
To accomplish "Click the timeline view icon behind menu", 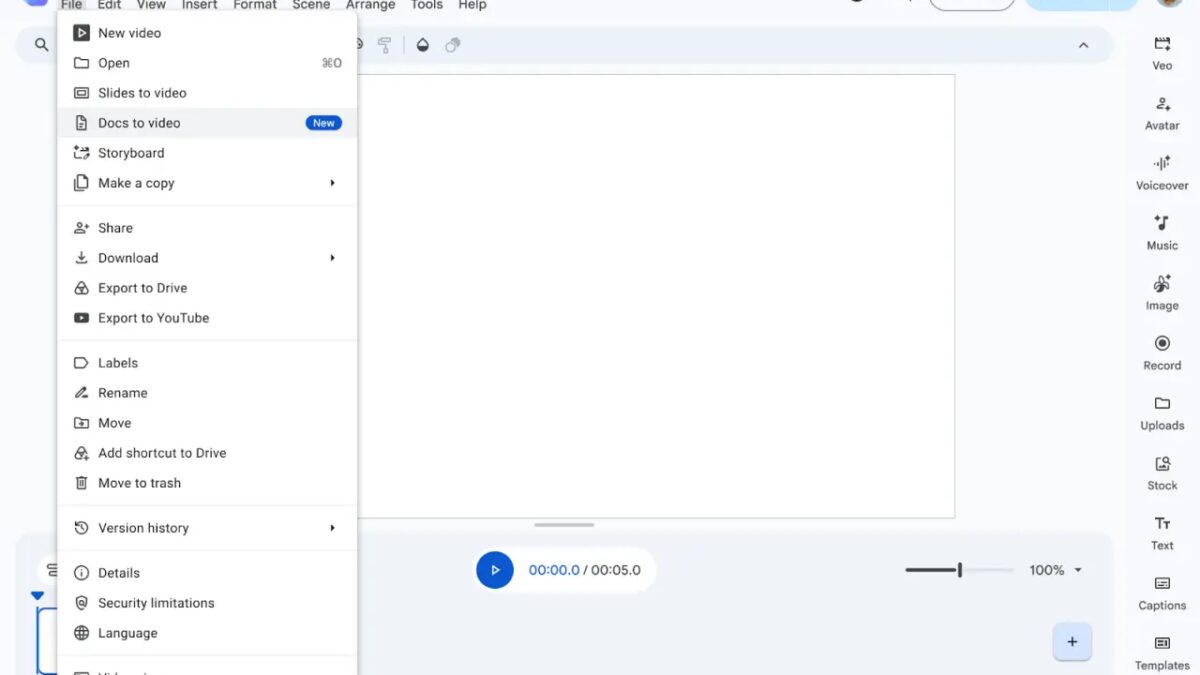I will [50, 570].
